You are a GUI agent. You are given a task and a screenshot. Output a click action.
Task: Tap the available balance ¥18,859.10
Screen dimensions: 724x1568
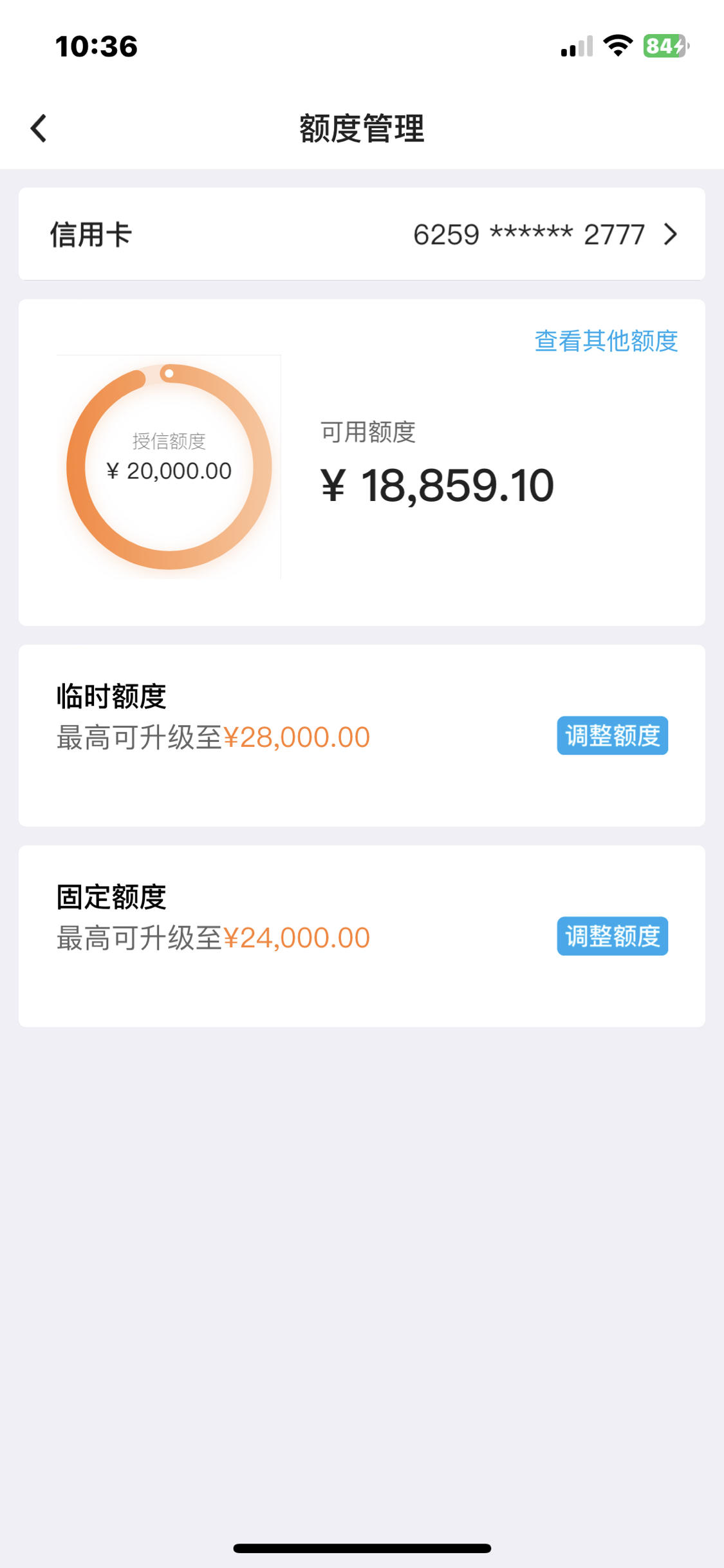pos(437,485)
